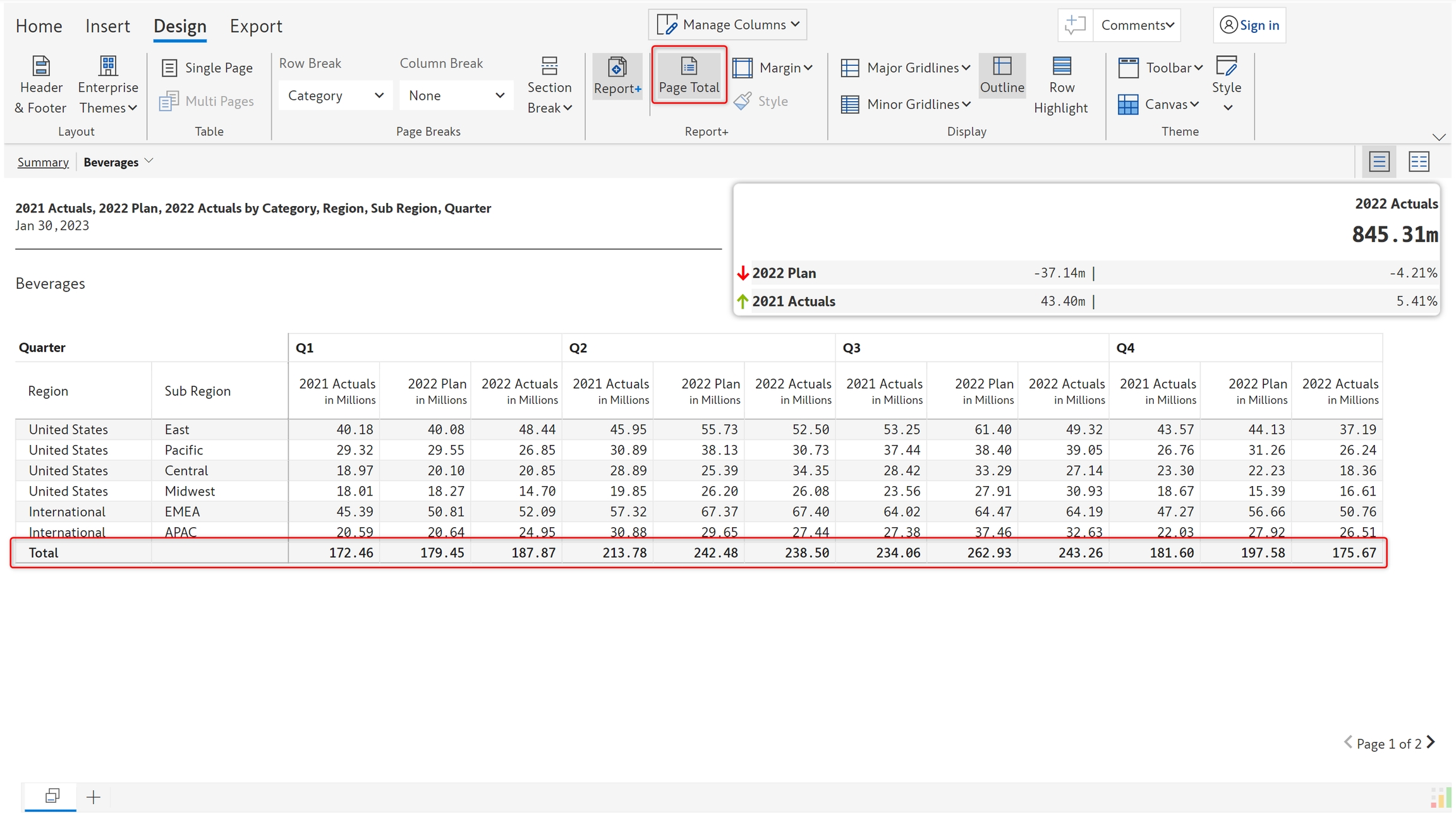Image resolution: width=1456 pixels, height=818 pixels.
Task: Click the Header & Footer icon
Action: (x=41, y=66)
